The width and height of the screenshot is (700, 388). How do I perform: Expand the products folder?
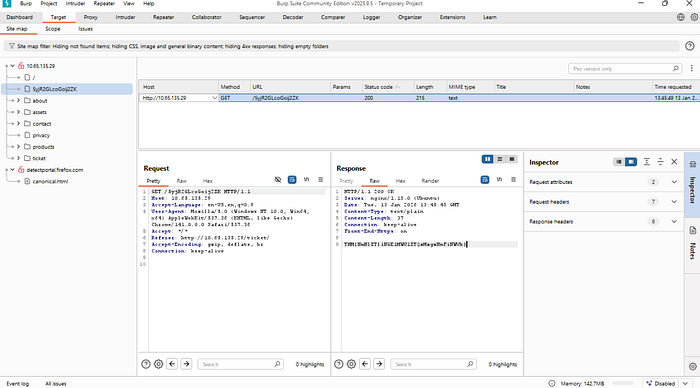pos(18,146)
